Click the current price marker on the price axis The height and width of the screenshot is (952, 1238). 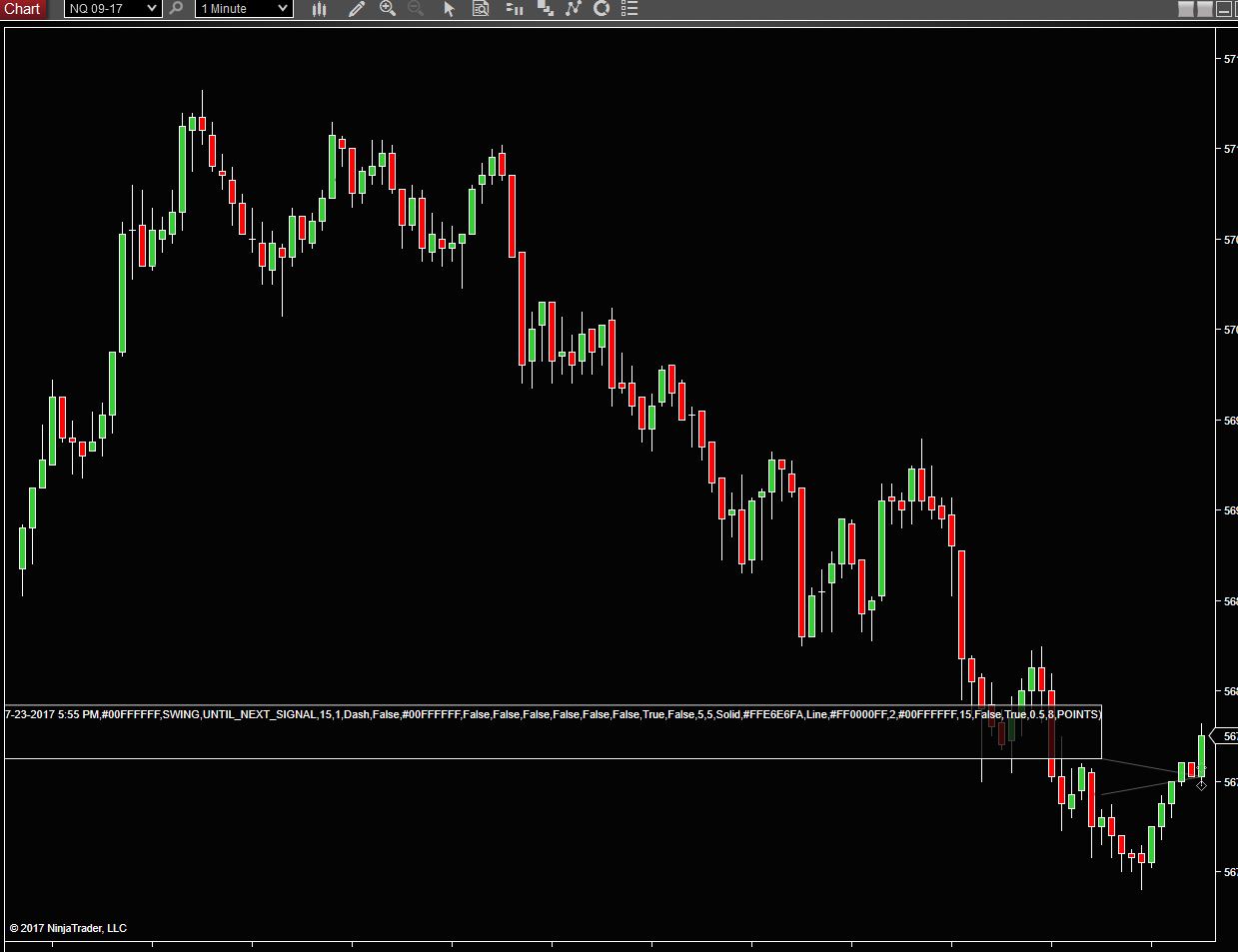(x=1225, y=736)
